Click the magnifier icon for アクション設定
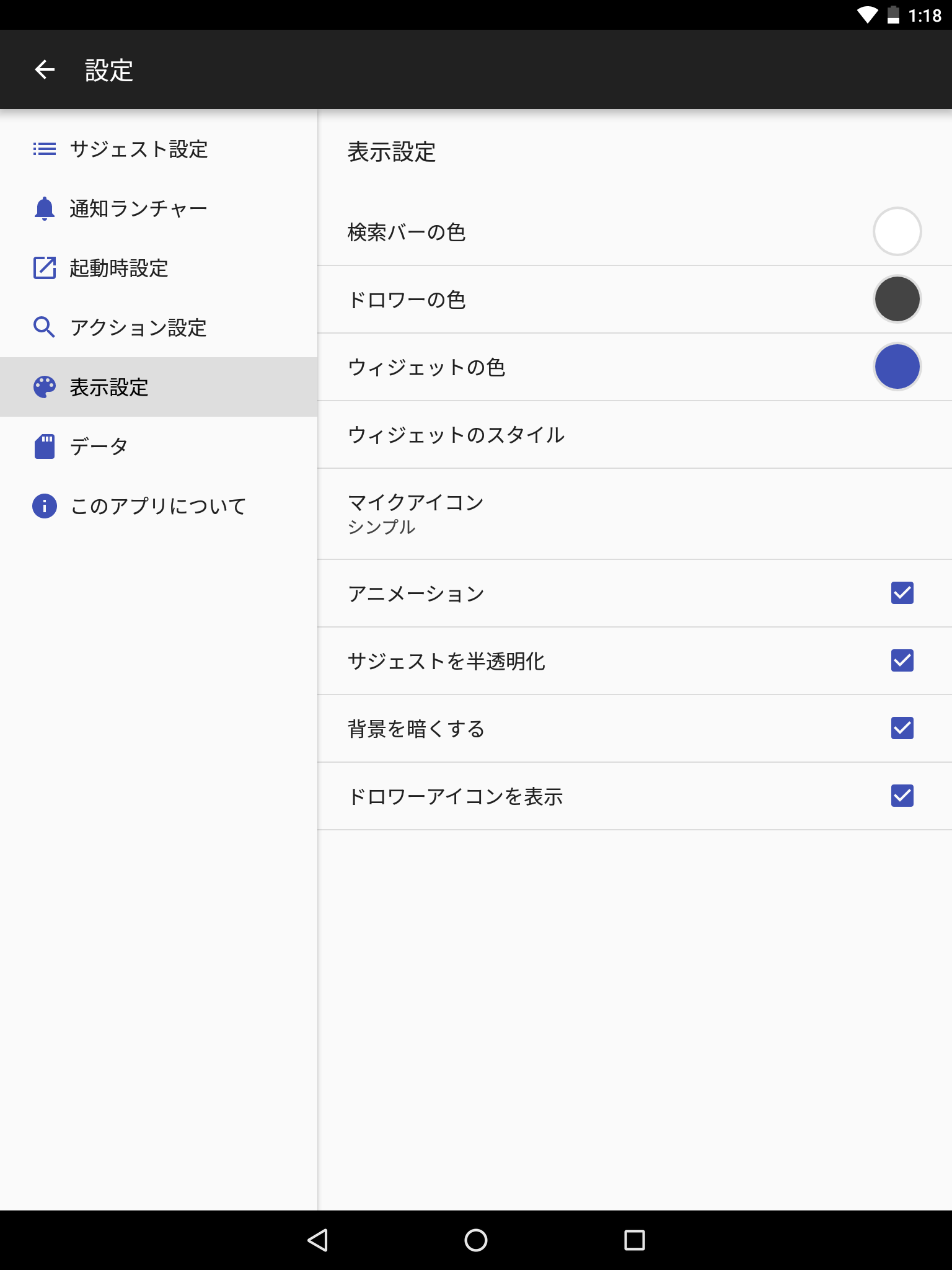952x1270 pixels. [x=45, y=327]
